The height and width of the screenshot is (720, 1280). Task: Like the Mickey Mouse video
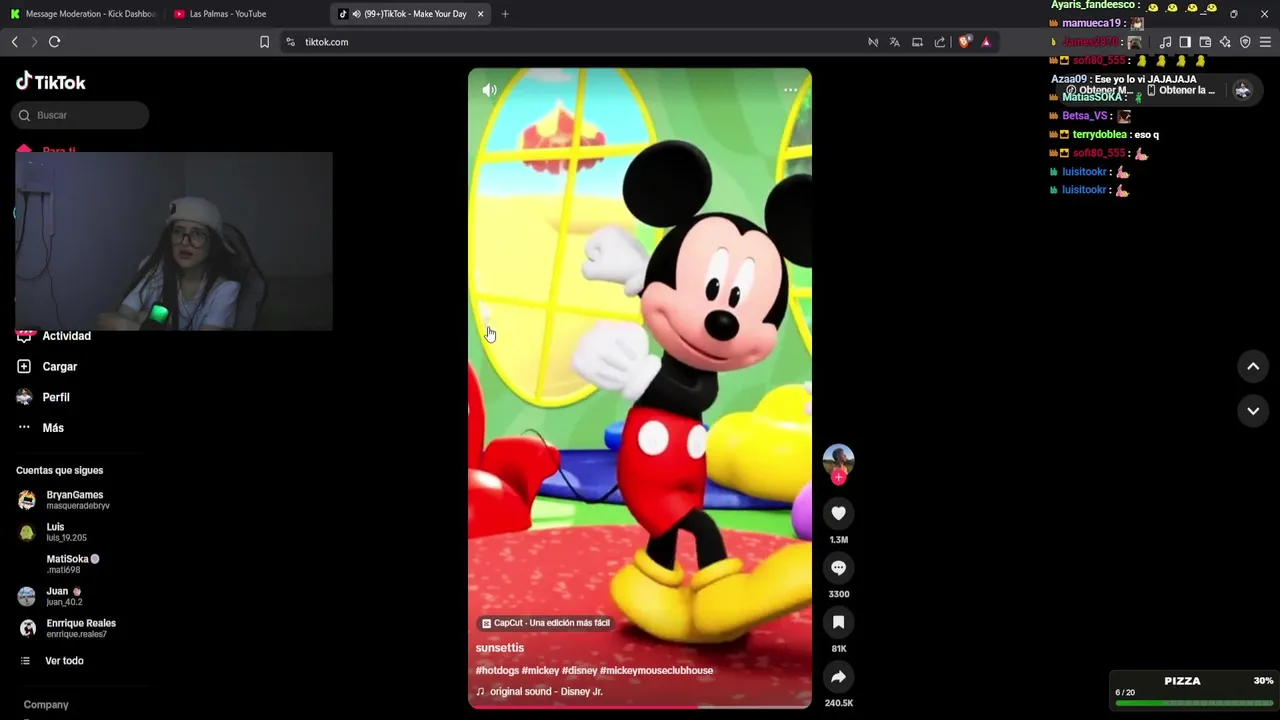point(838,513)
